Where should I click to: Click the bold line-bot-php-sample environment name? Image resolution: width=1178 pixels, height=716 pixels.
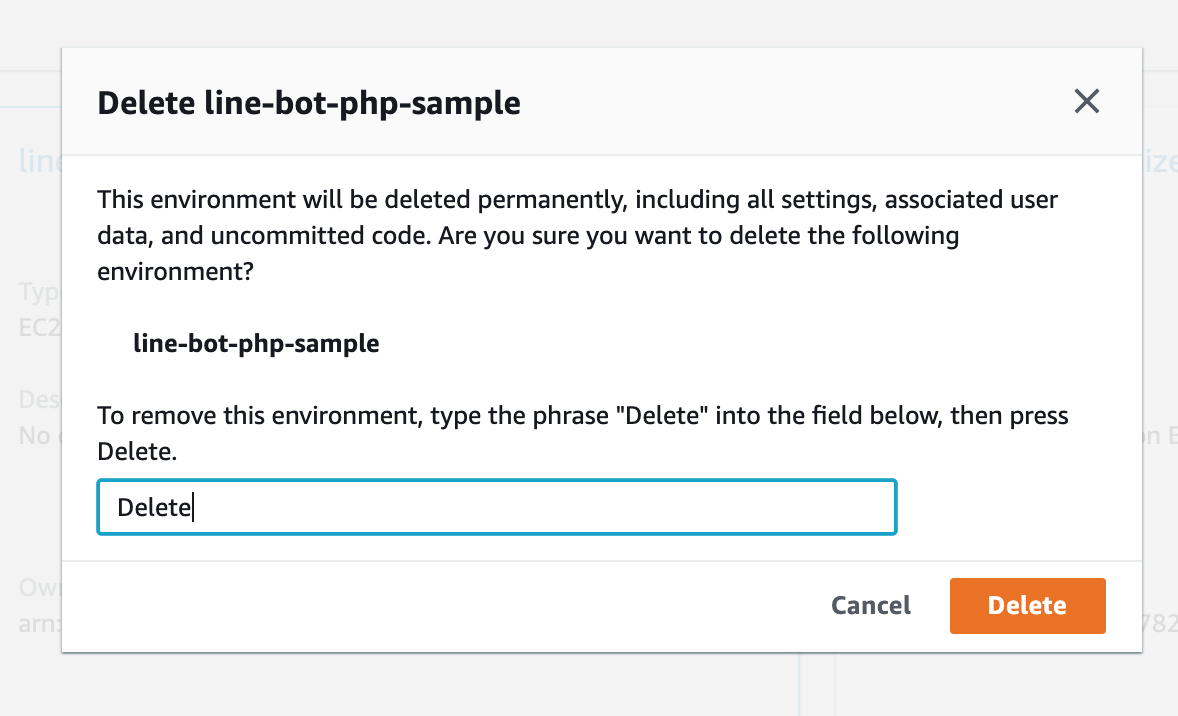(x=256, y=344)
